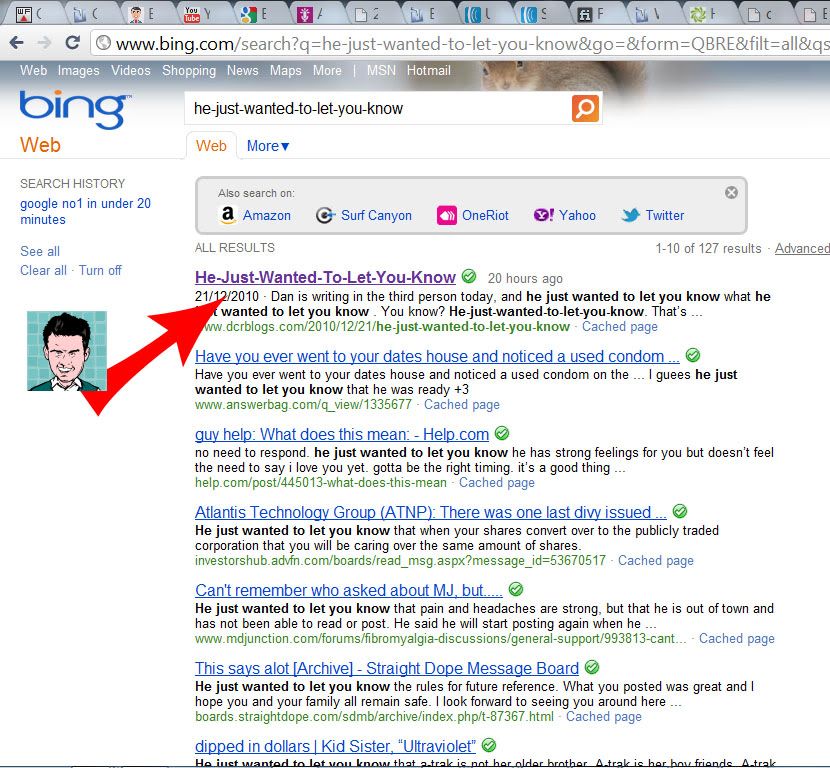Close the Also search on panel
The image size is (830, 768).
point(731,192)
